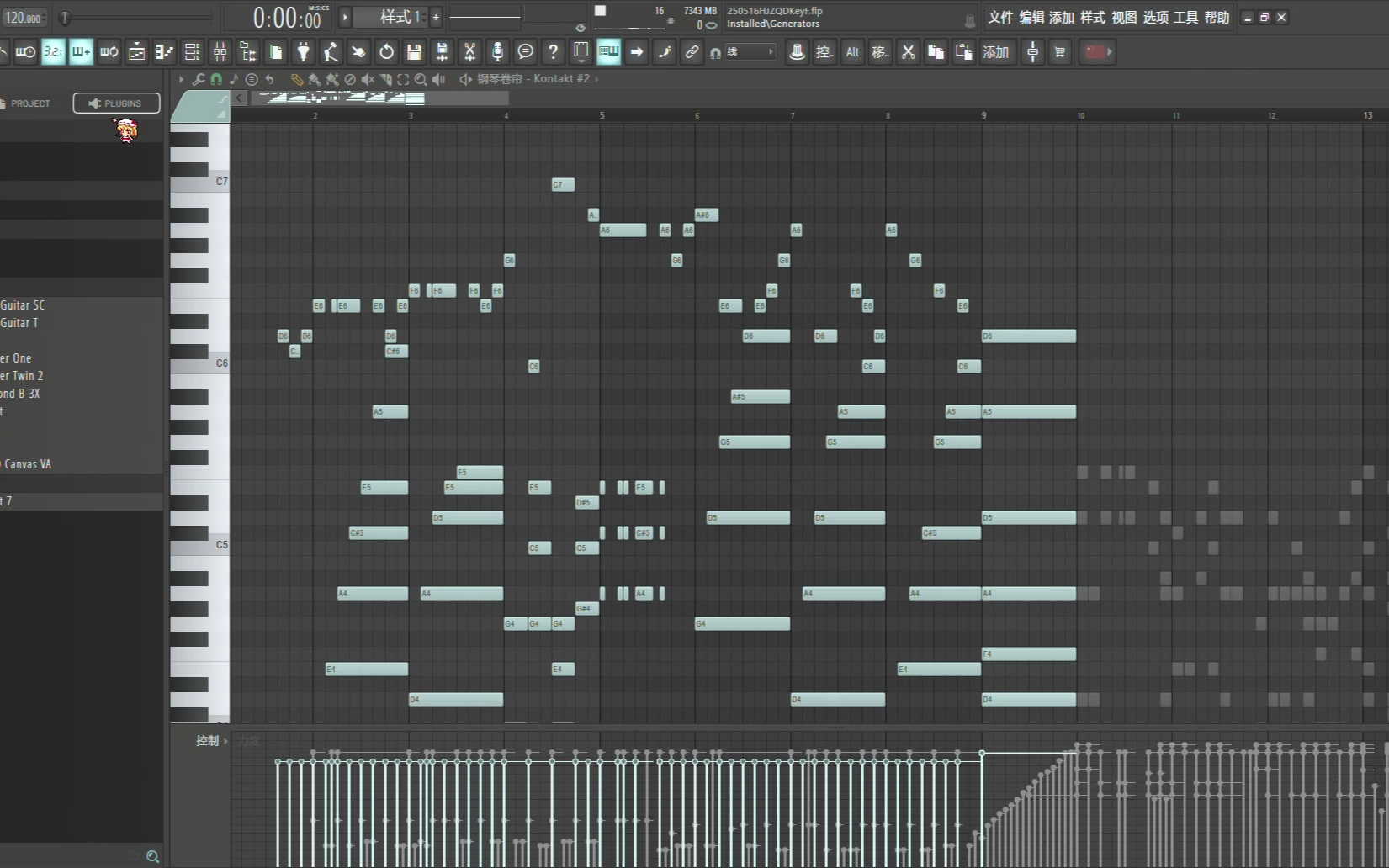The image size is (1389, 868).
Task: Click the piano roll minimap scrollbar
Action: [379, 98]
